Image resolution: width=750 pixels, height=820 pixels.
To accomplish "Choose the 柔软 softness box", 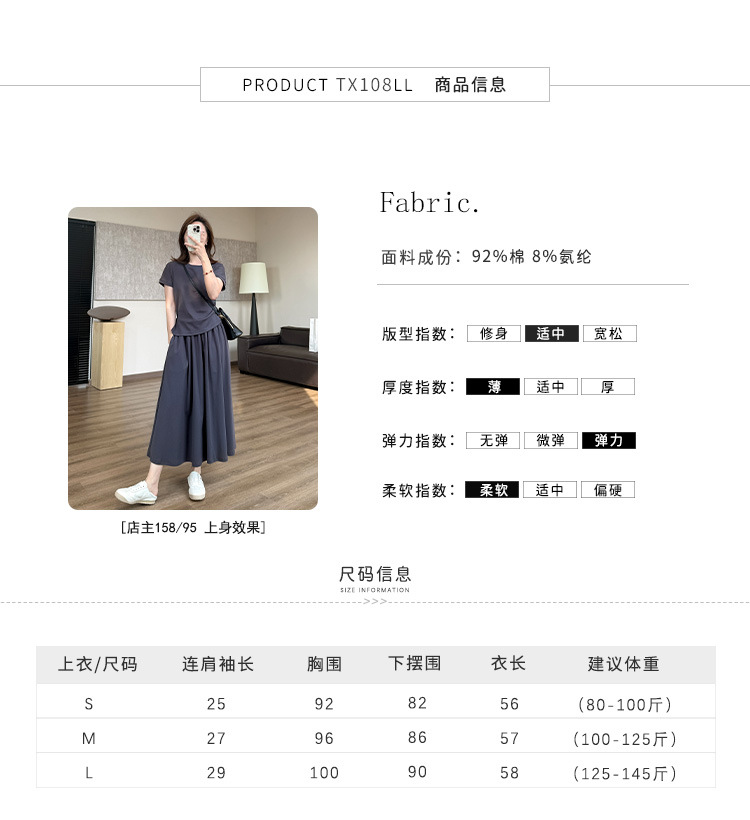I will point(492,489).
